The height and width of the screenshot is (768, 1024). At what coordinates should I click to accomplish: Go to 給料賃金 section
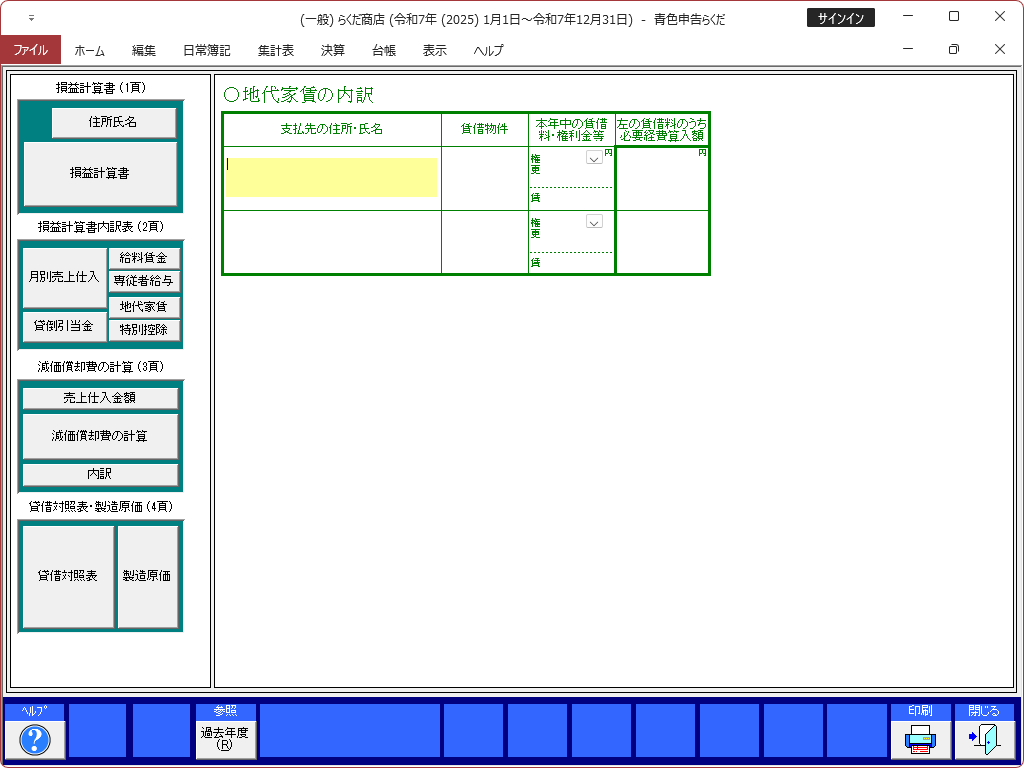coord(144,258)
